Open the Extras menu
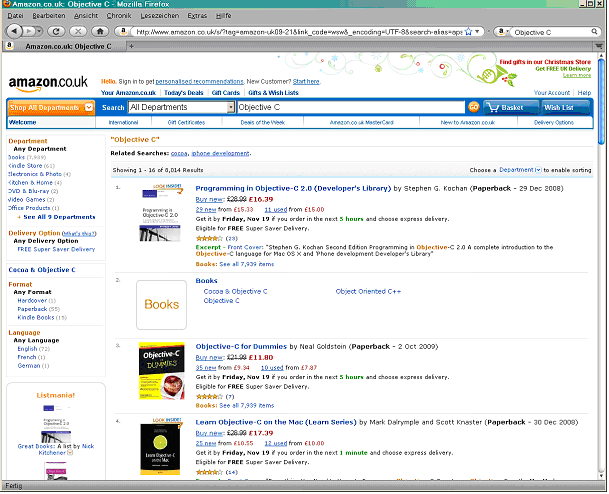This screenshot has height=494, width=609. point(197,16)
